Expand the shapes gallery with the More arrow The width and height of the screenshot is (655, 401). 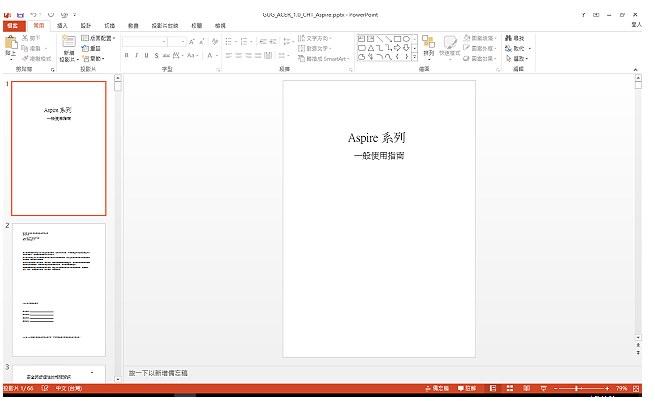(x=414, y=57)
